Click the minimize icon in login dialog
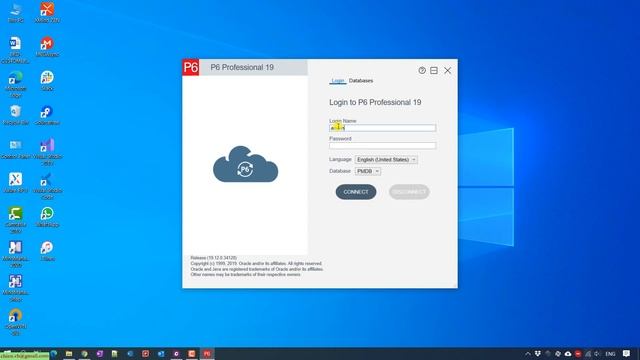Screen dimensions: 640x360 (434, 71)
